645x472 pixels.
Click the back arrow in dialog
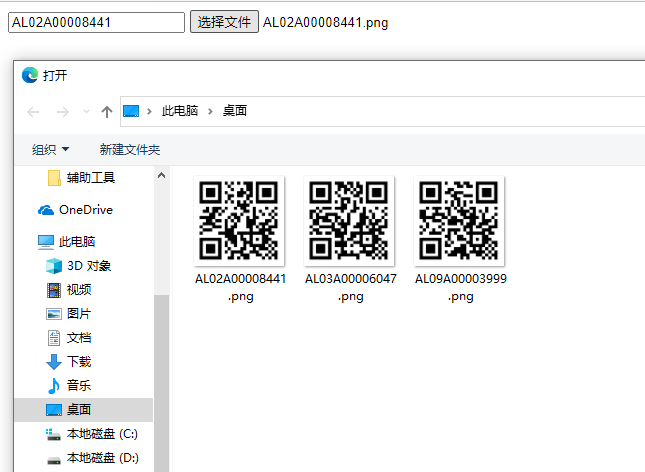[x=33, y=112]
